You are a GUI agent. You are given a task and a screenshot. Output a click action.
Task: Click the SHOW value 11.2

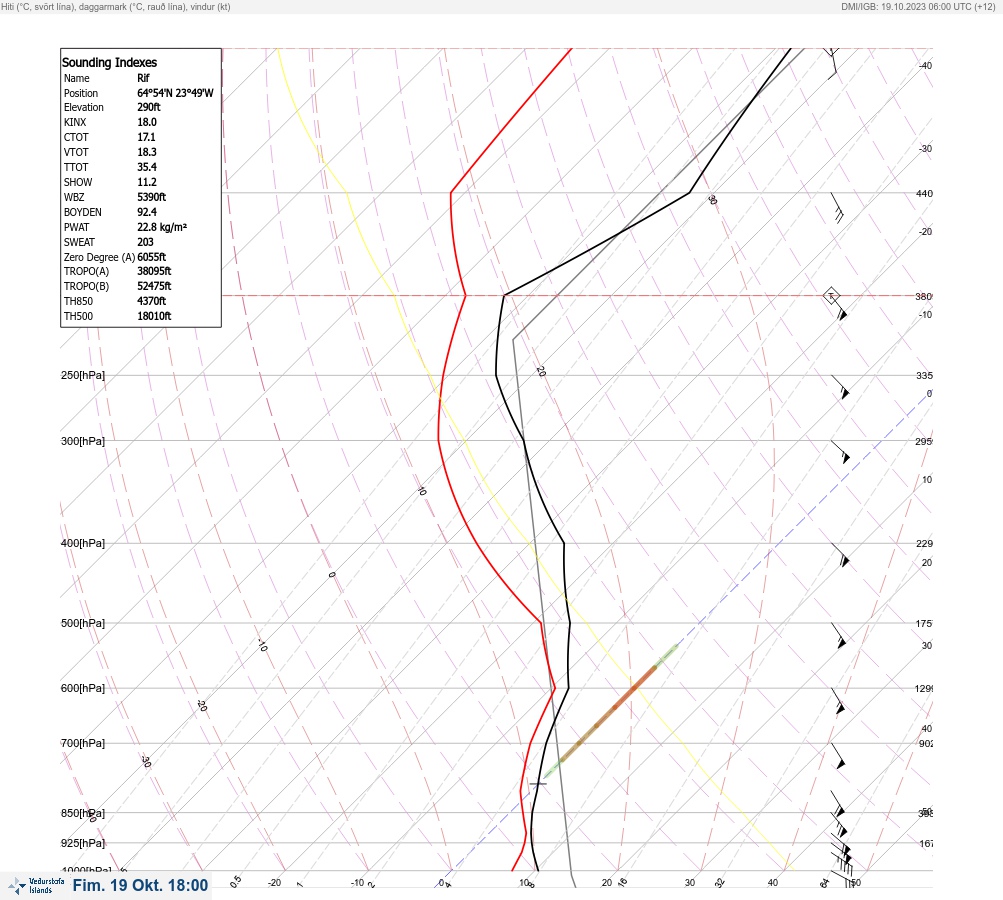click(x=146, y=182)
